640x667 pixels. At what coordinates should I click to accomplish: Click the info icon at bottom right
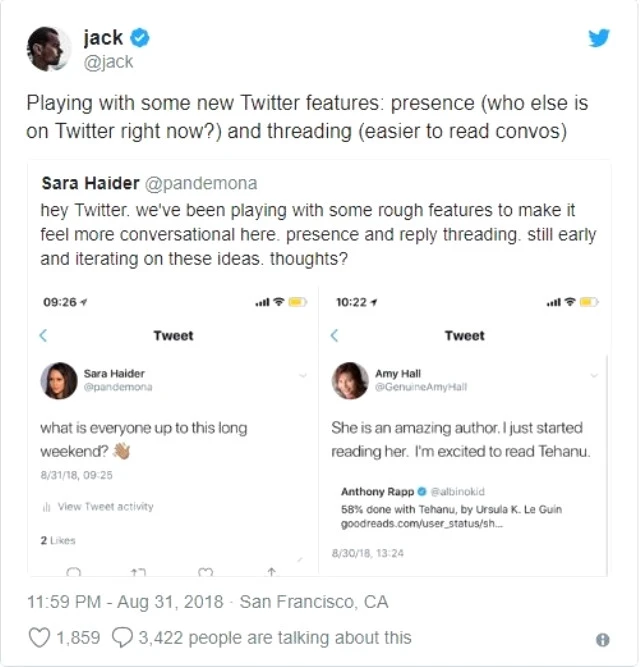(x=603, y=639)
